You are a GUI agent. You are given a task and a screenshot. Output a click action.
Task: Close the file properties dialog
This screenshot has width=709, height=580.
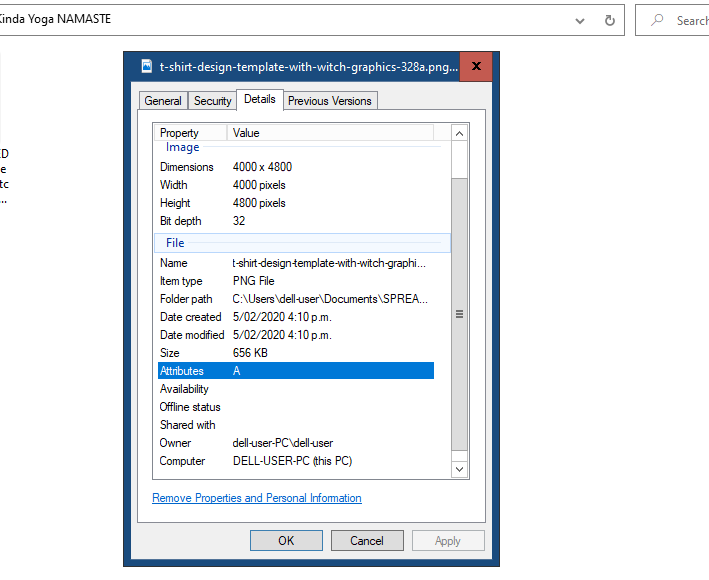point(475,67)
